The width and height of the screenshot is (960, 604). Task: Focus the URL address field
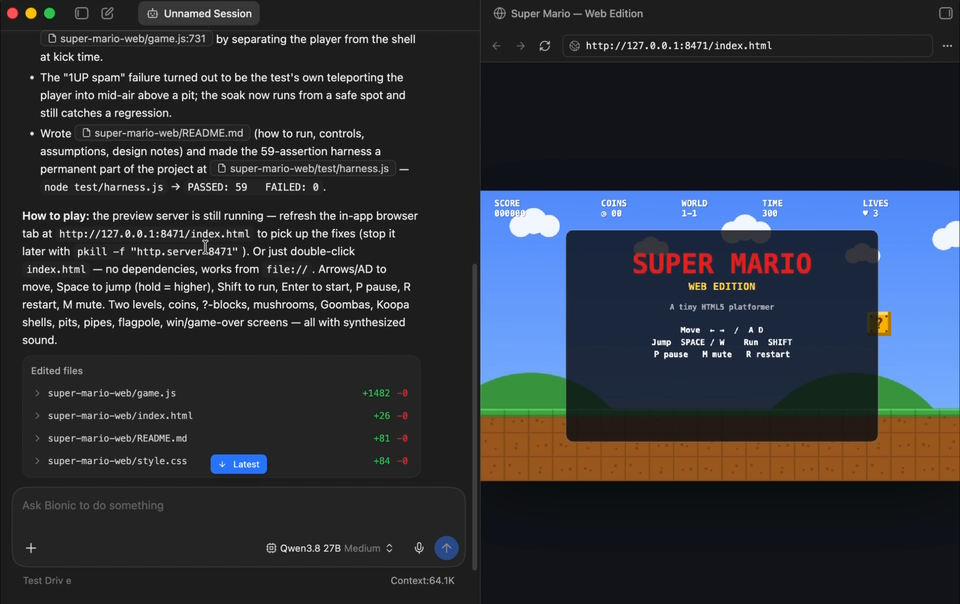click(x=747, y=46)
